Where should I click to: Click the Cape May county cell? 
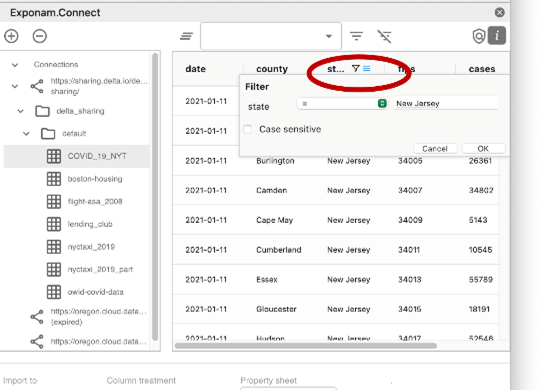click(274, 220)
